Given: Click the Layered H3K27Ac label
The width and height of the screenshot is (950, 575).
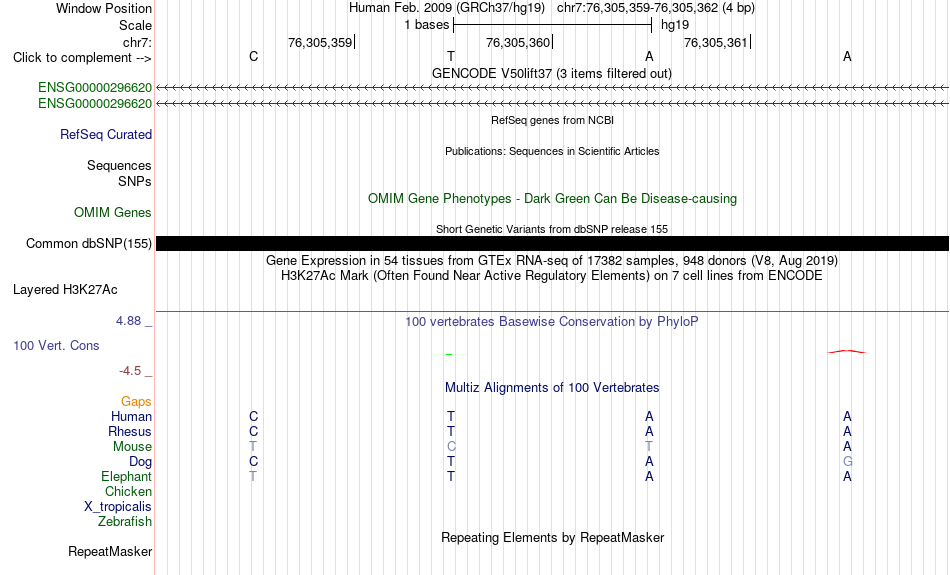Looking at the screenshot, I should [x=65, y=290].
